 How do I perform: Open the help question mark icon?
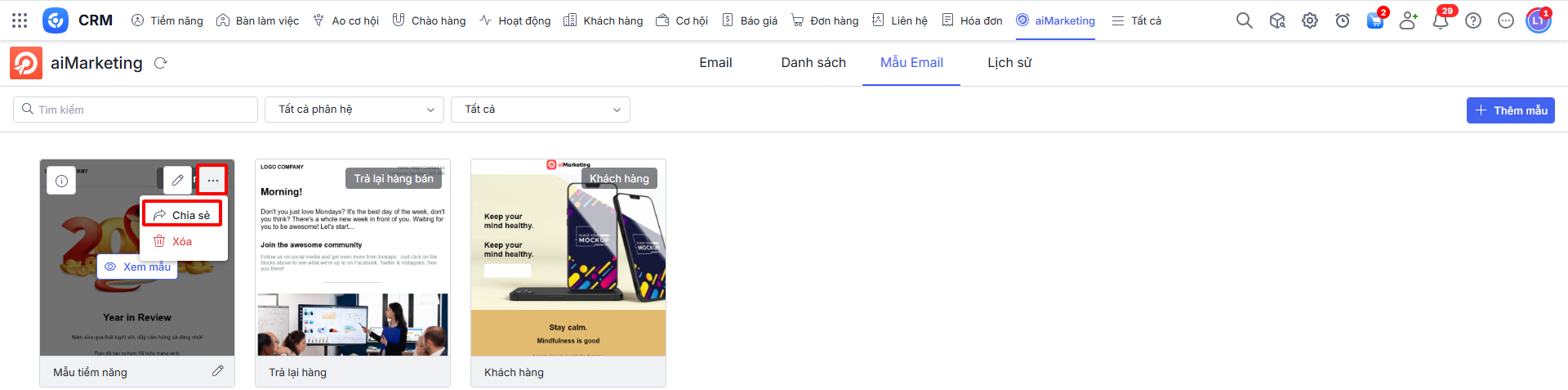pyautogui.click(x=1473, y=20)
